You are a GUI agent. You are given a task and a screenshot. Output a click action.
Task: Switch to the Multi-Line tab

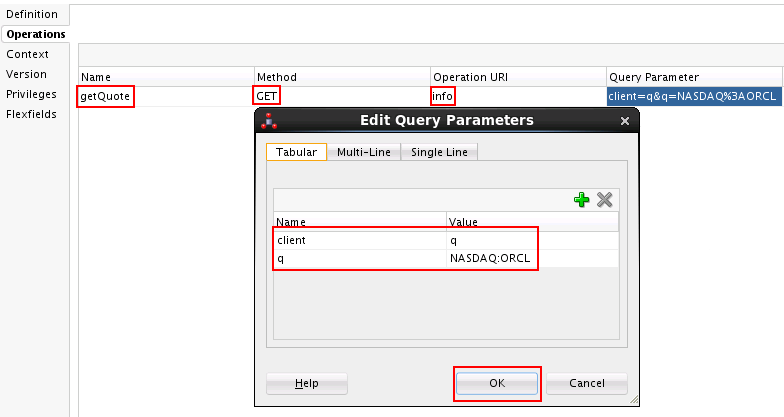[x=364, y=152]
